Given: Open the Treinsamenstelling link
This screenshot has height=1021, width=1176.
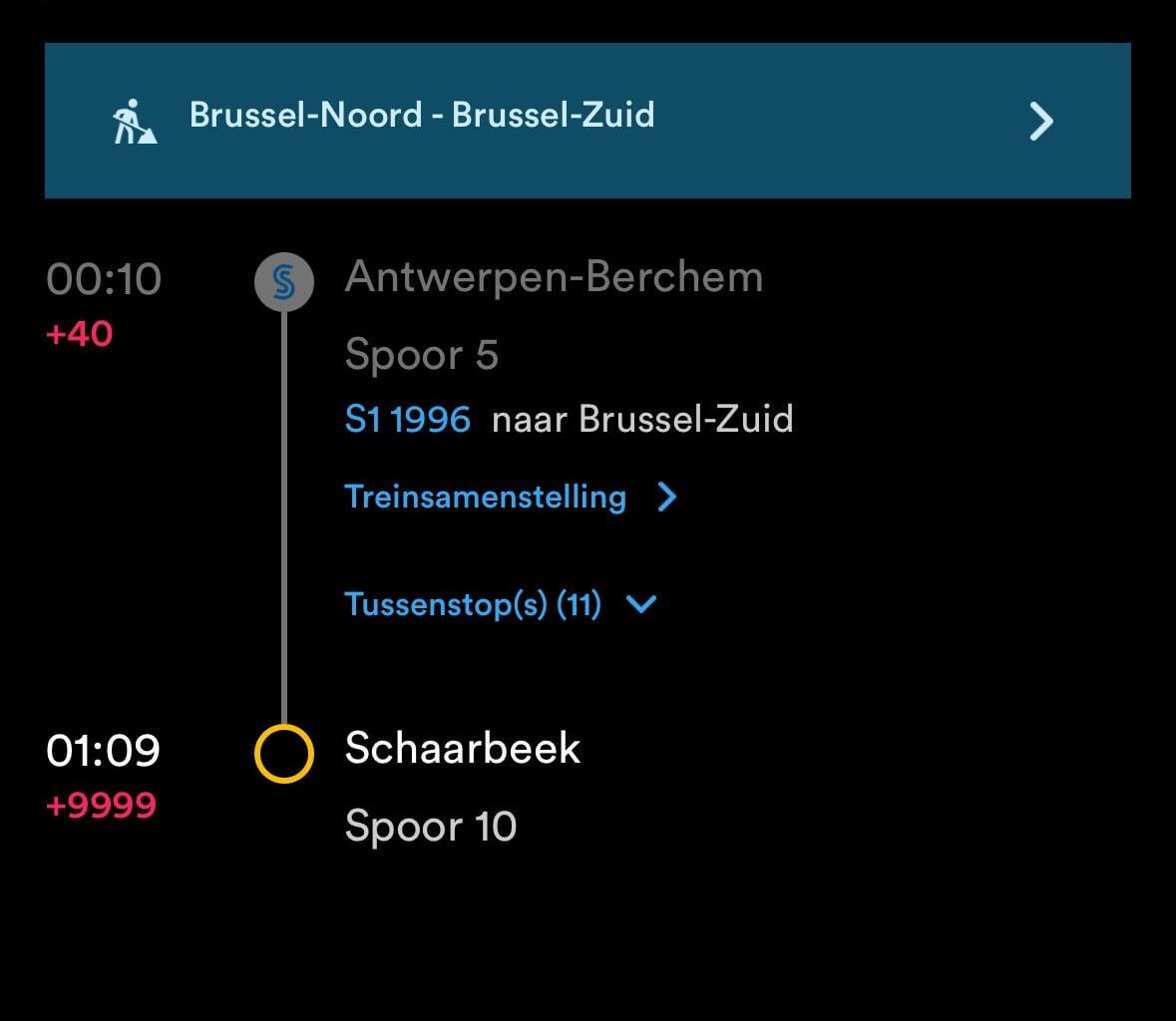Looking at the screenshot, I should 485,497.
